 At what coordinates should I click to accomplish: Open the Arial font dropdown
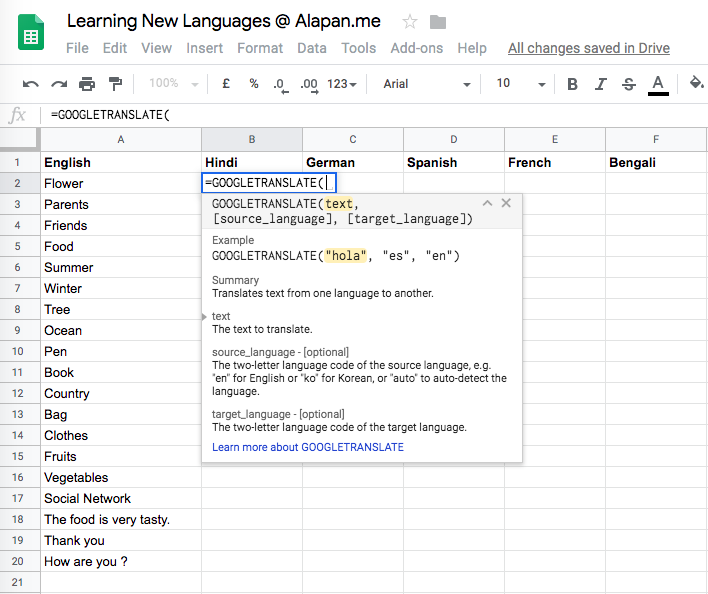pyautogui.click(x=427, y=84)
